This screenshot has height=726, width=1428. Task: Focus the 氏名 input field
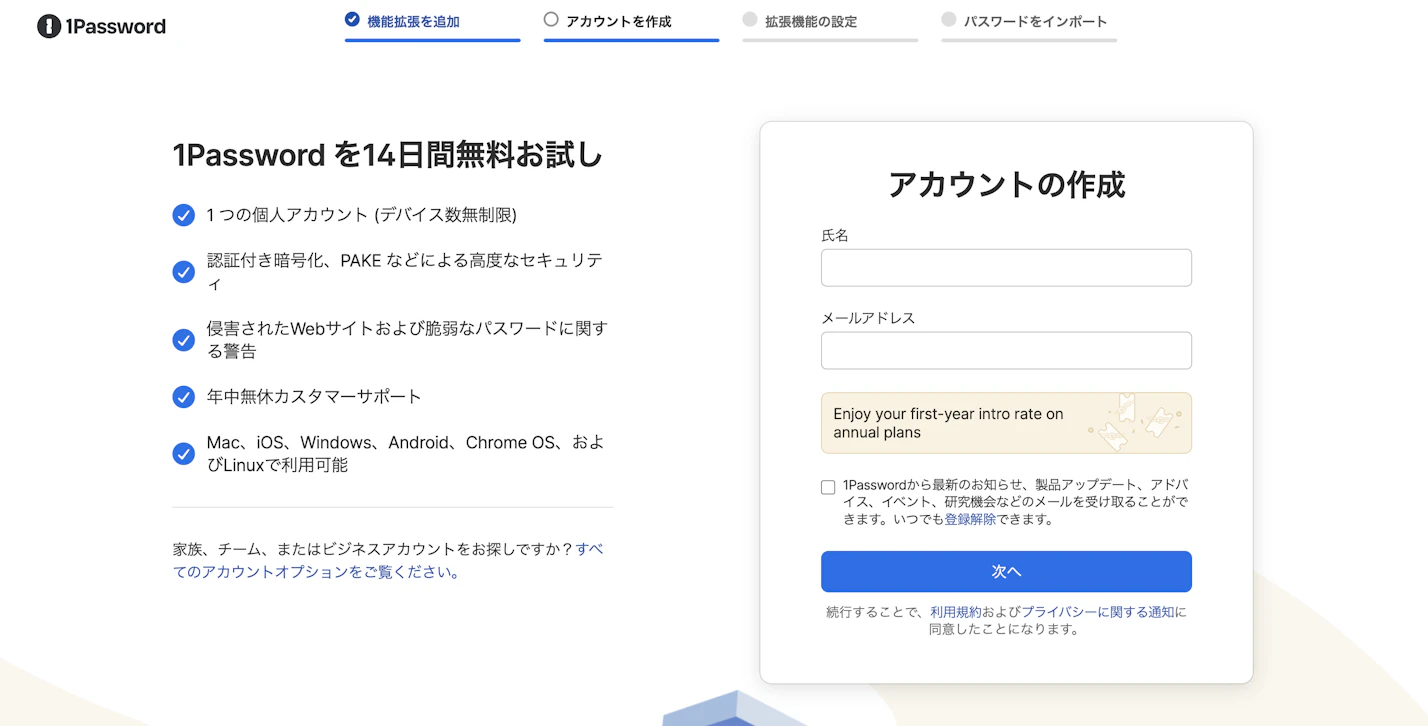[1006, 268]
